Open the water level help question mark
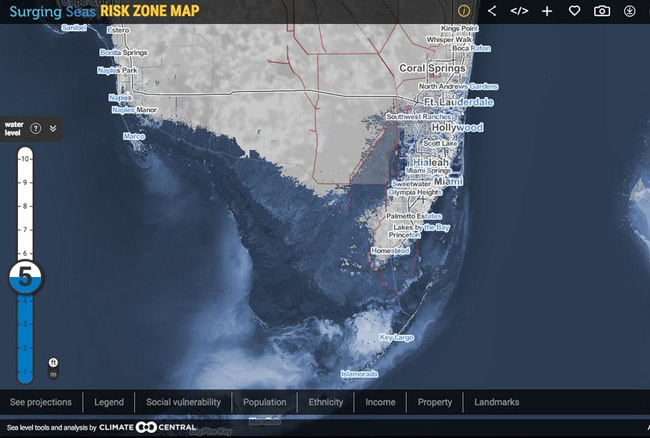This screenshot has width=650, height=438. [x=36, y=129]
